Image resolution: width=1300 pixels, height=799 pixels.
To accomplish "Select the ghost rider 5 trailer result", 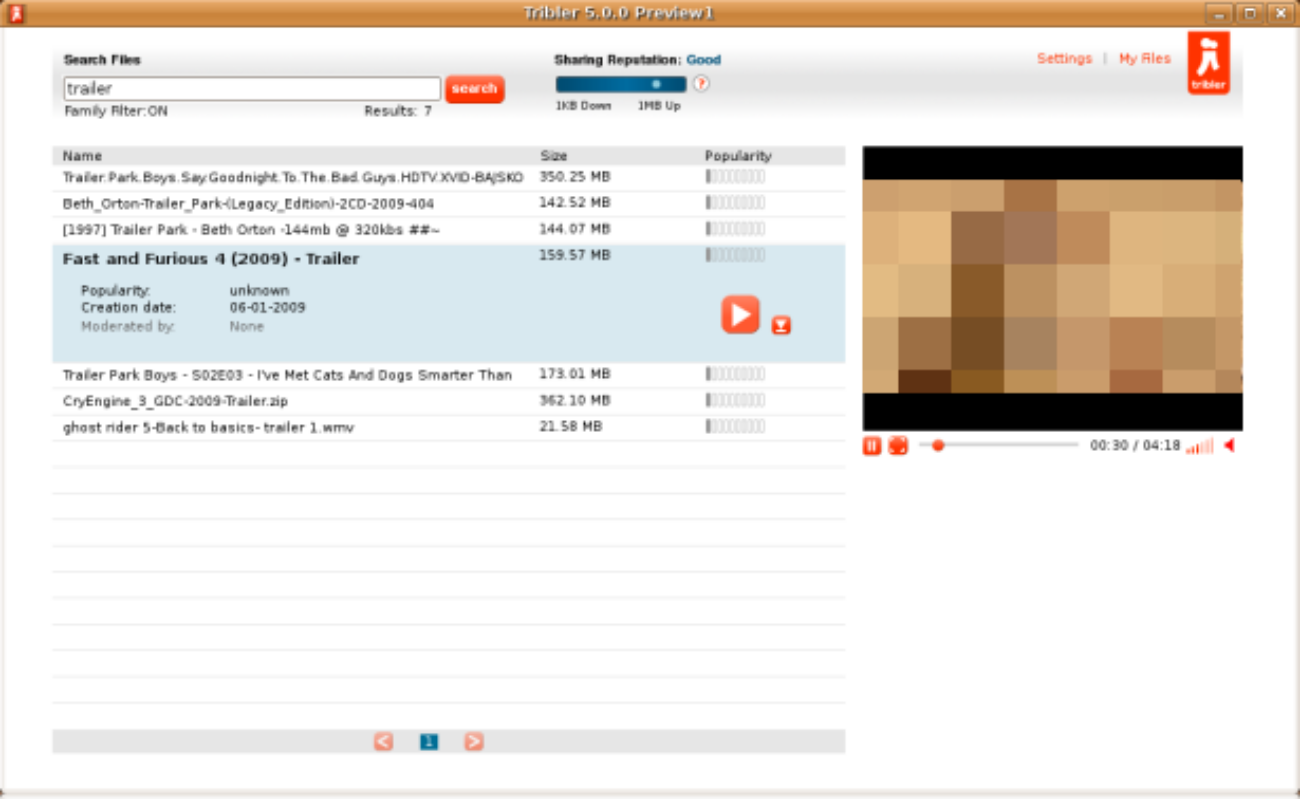I will coord(448,427).
